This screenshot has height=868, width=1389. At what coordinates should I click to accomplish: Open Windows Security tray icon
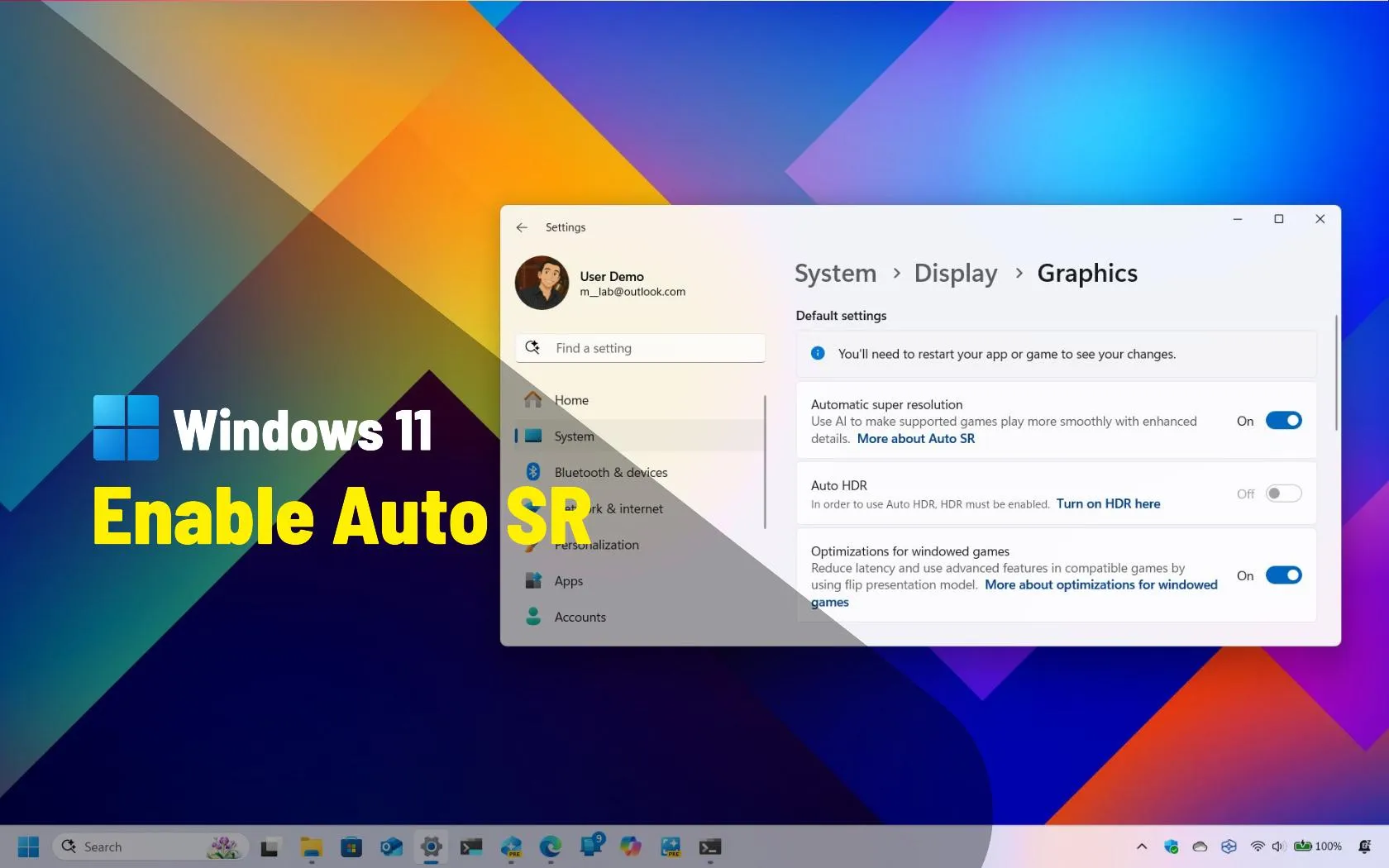click(1171, 847)
